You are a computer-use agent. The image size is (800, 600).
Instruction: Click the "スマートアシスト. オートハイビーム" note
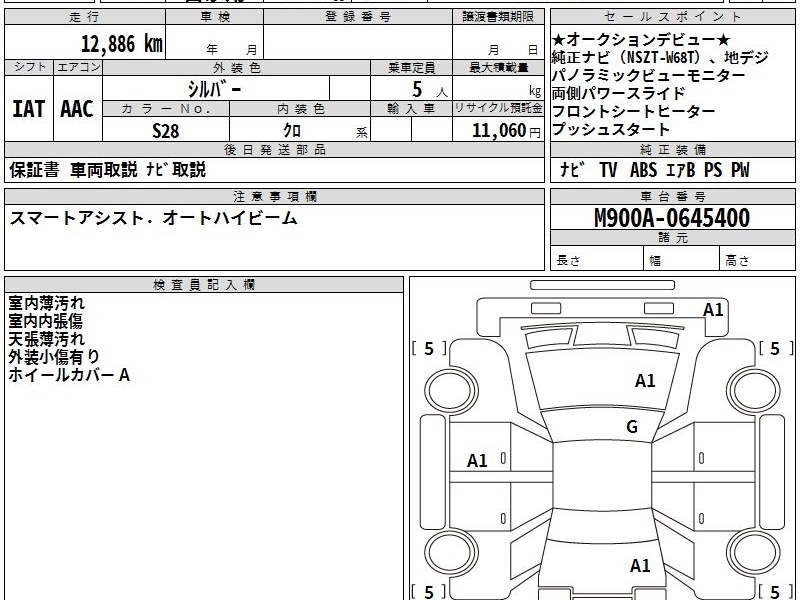[x=153, y=218]
